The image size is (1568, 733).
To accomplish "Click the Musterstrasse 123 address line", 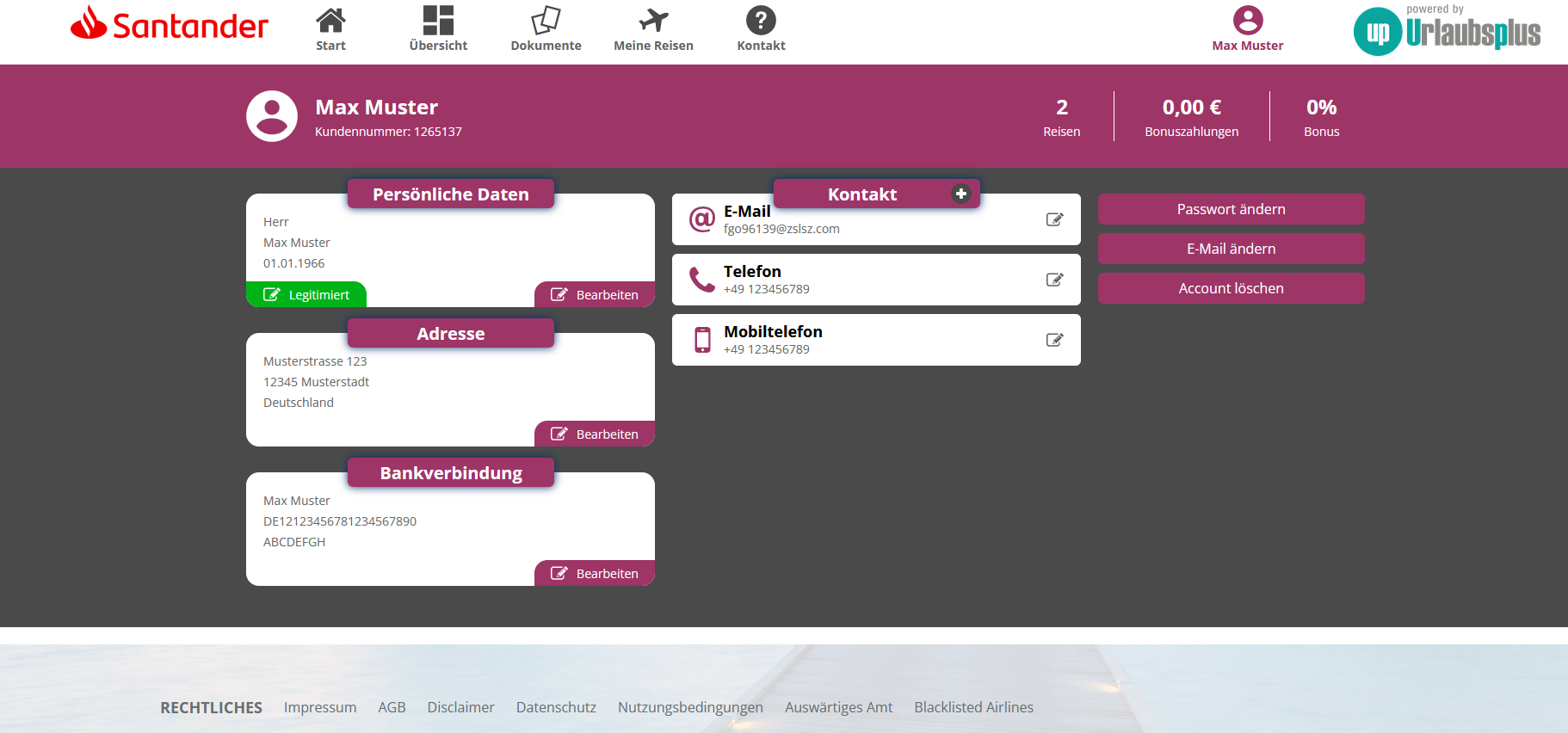I will coord(315,361).
